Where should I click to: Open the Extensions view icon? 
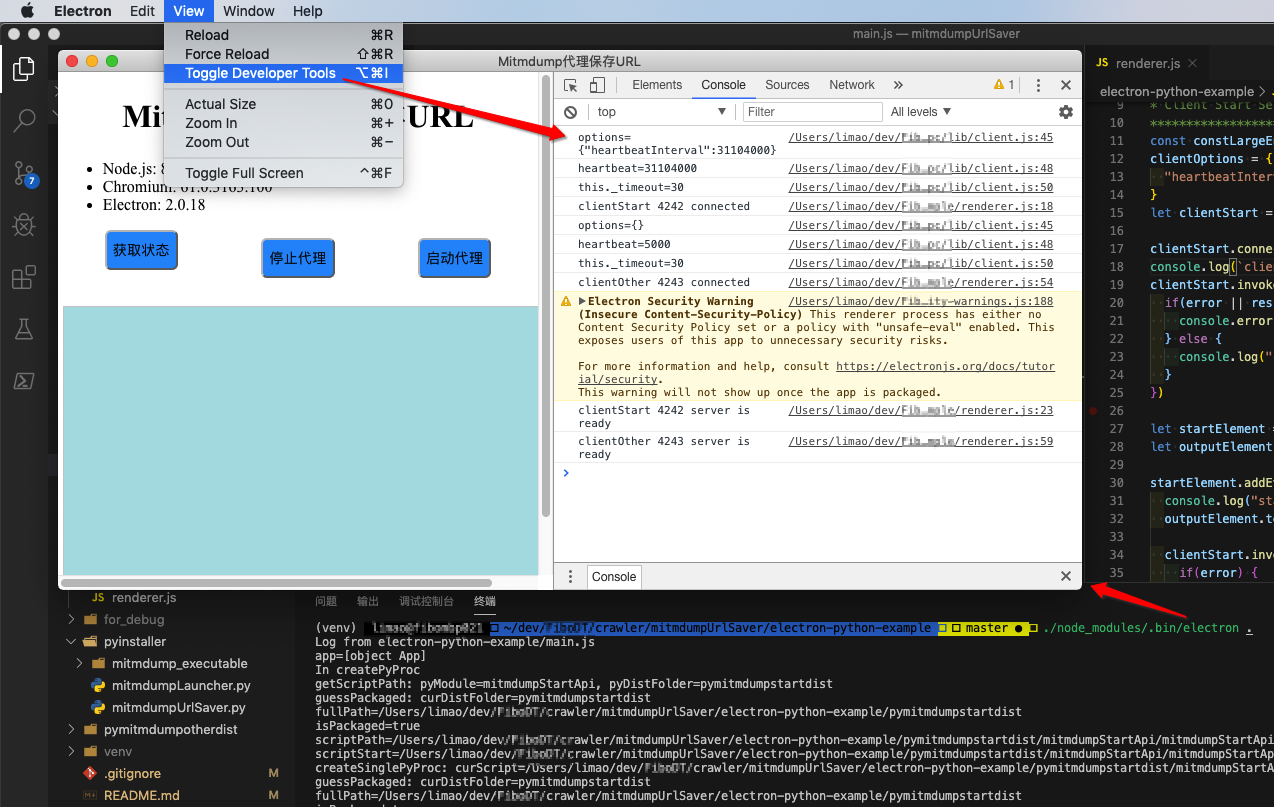point(24,277)
